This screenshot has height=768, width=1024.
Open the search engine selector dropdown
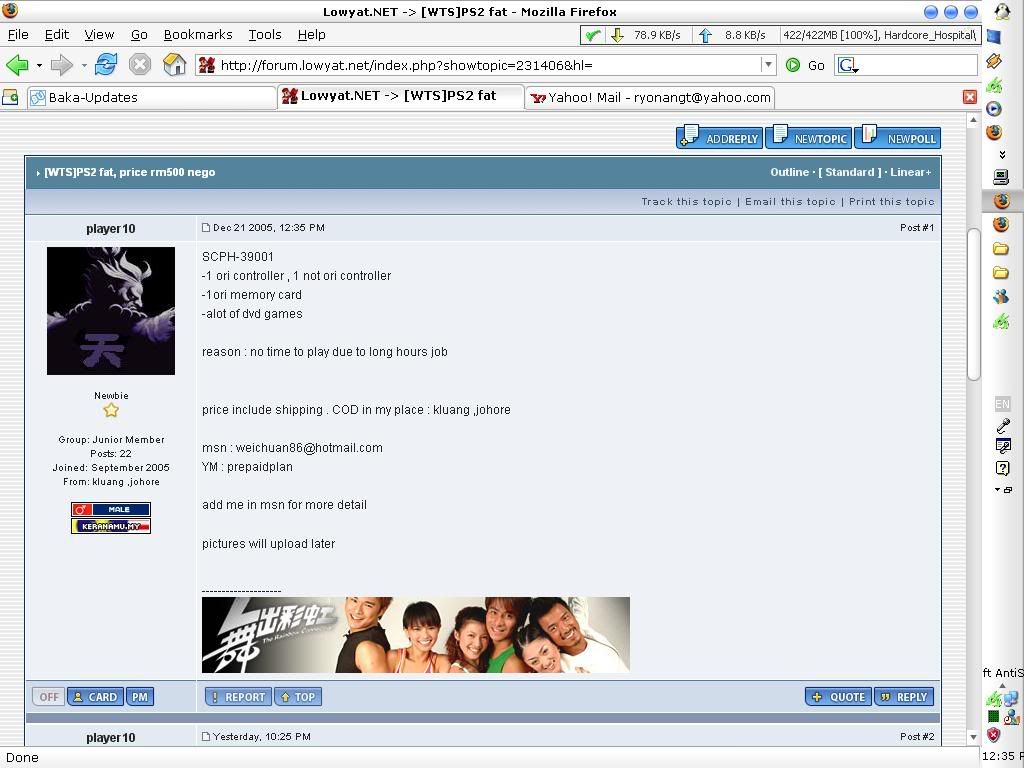pos(848,65)
